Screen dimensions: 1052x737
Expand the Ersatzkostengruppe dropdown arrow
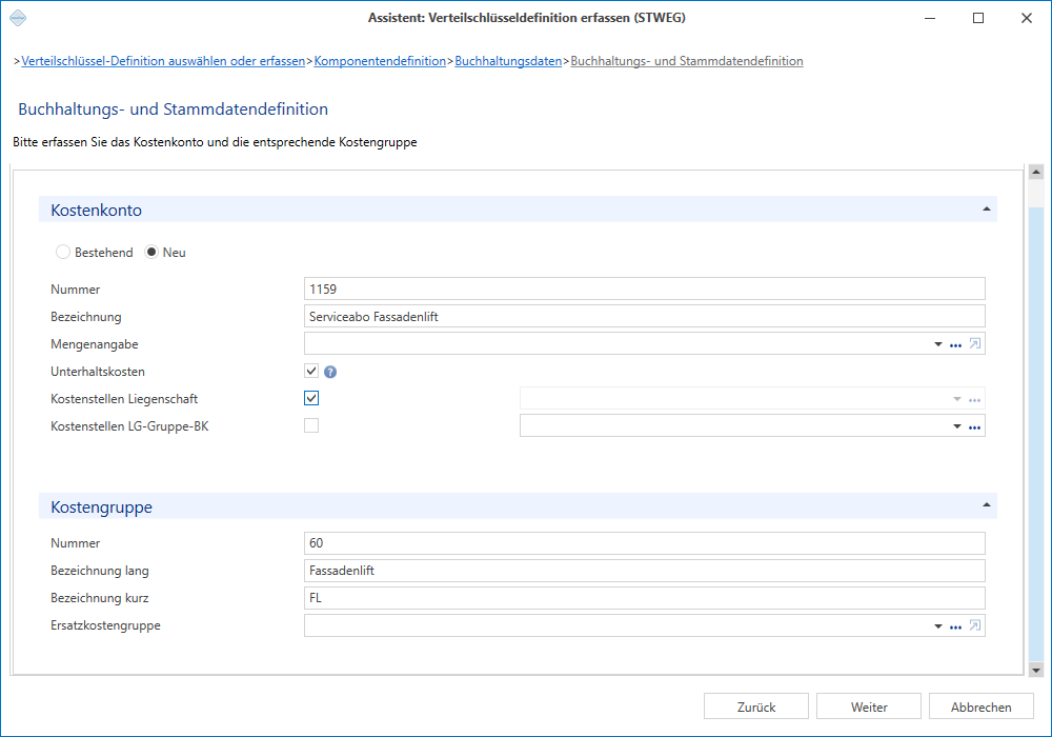(938, 626)
